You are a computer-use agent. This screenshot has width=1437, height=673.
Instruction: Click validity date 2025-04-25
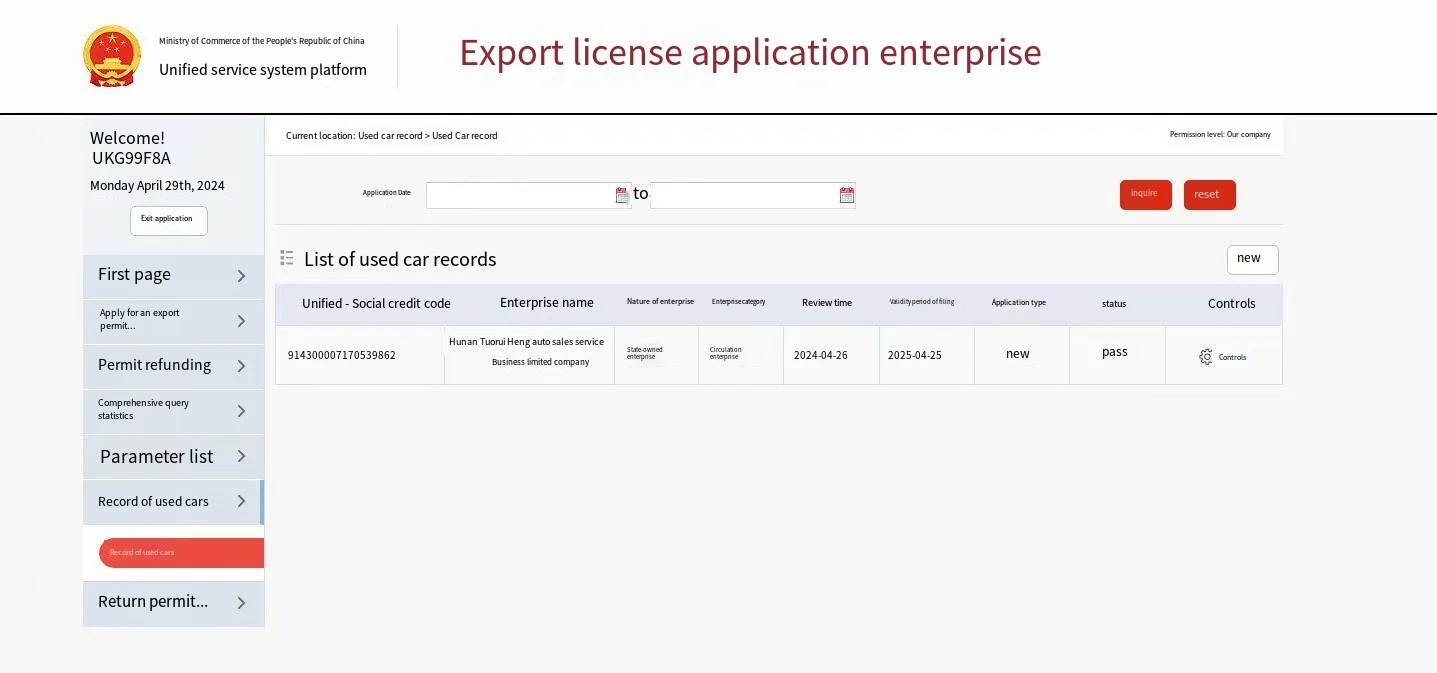[x=915, y=355]
